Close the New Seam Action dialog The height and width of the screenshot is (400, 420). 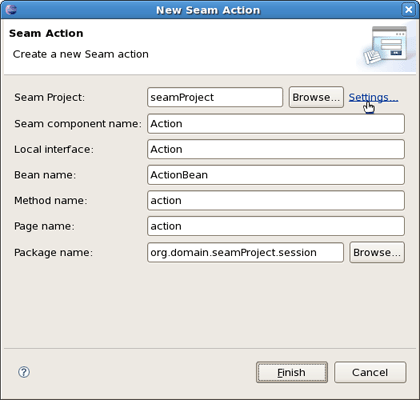coord(409,9)
